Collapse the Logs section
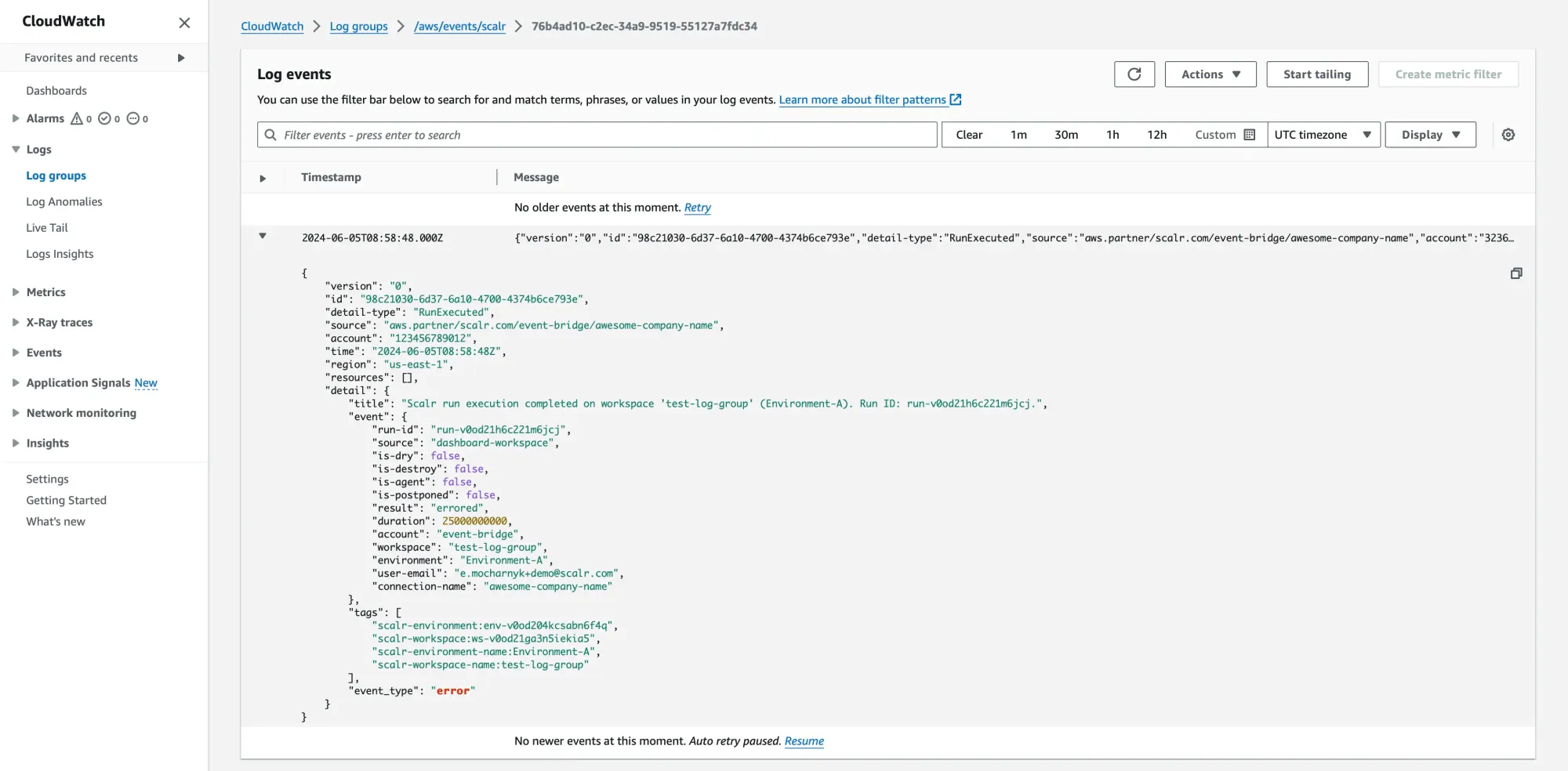1568x771 pixels. click(16, 149)
